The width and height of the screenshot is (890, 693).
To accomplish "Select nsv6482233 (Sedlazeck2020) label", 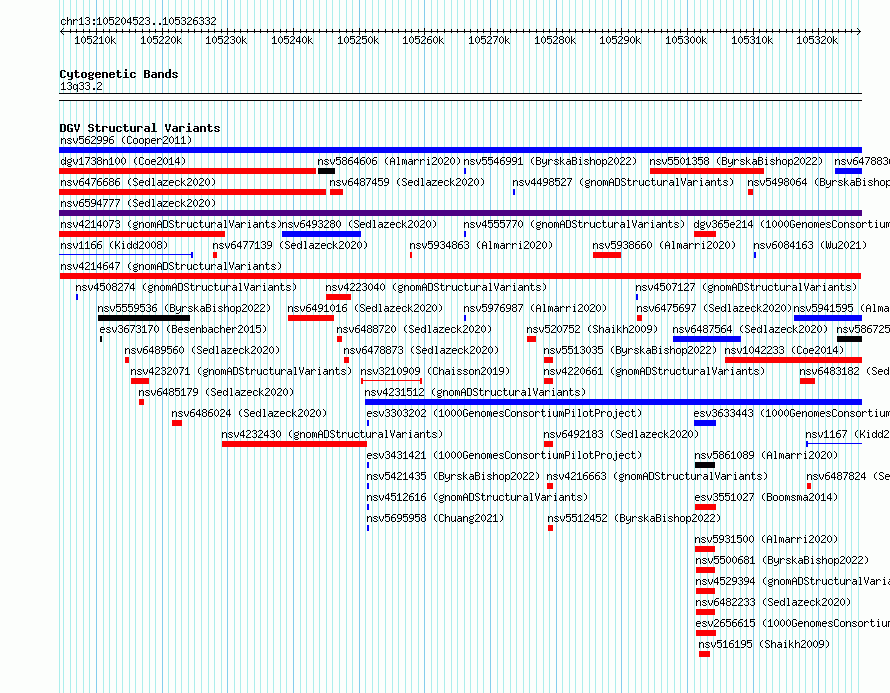I will pyautogui.click(x=773, y=602).
